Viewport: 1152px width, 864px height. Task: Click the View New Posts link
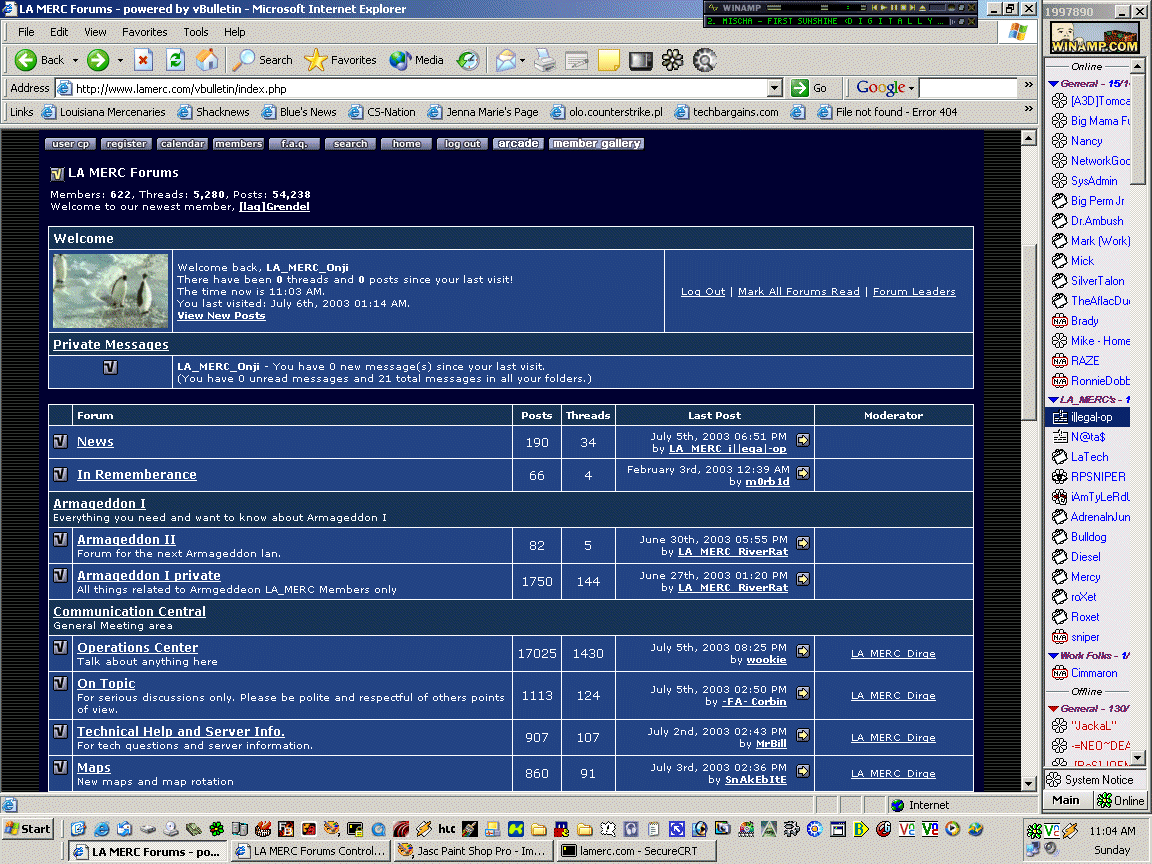[221, 316]
